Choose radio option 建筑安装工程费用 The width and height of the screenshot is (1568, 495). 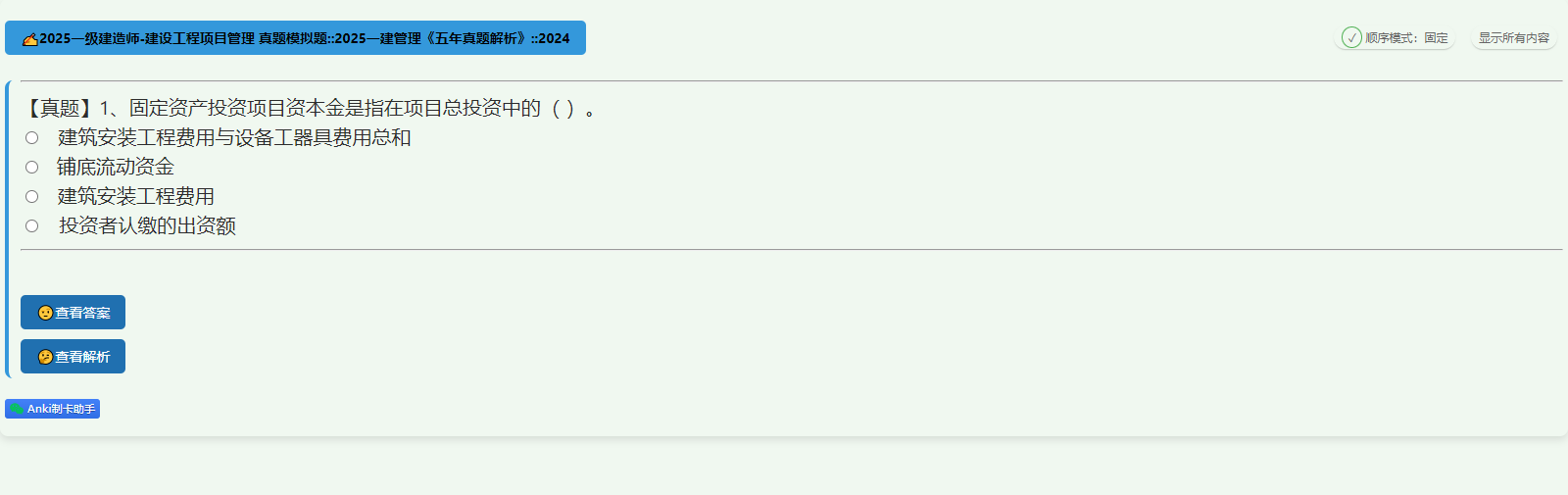pos(31,197)
